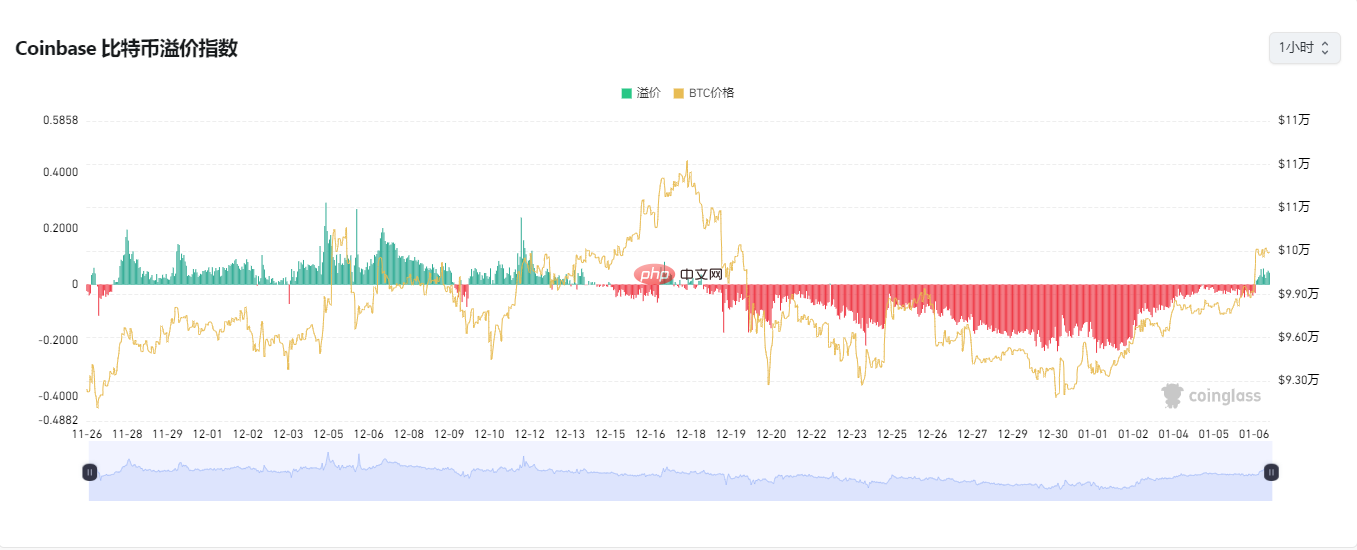Click the red php watermark badge
The image size is (1357, 550).
click(x=653, y=274)
